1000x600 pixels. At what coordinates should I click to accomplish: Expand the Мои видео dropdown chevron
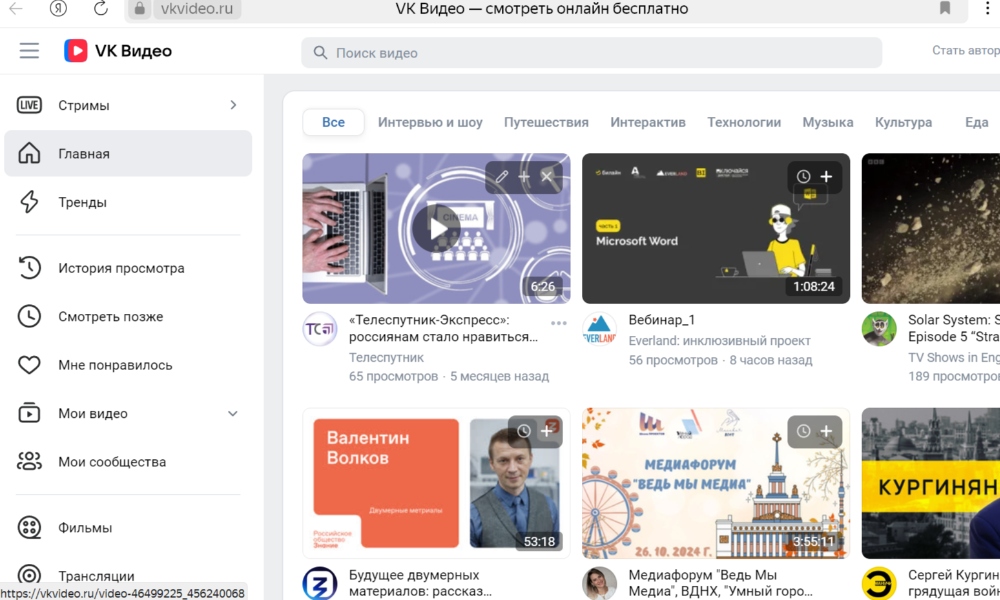233,414
